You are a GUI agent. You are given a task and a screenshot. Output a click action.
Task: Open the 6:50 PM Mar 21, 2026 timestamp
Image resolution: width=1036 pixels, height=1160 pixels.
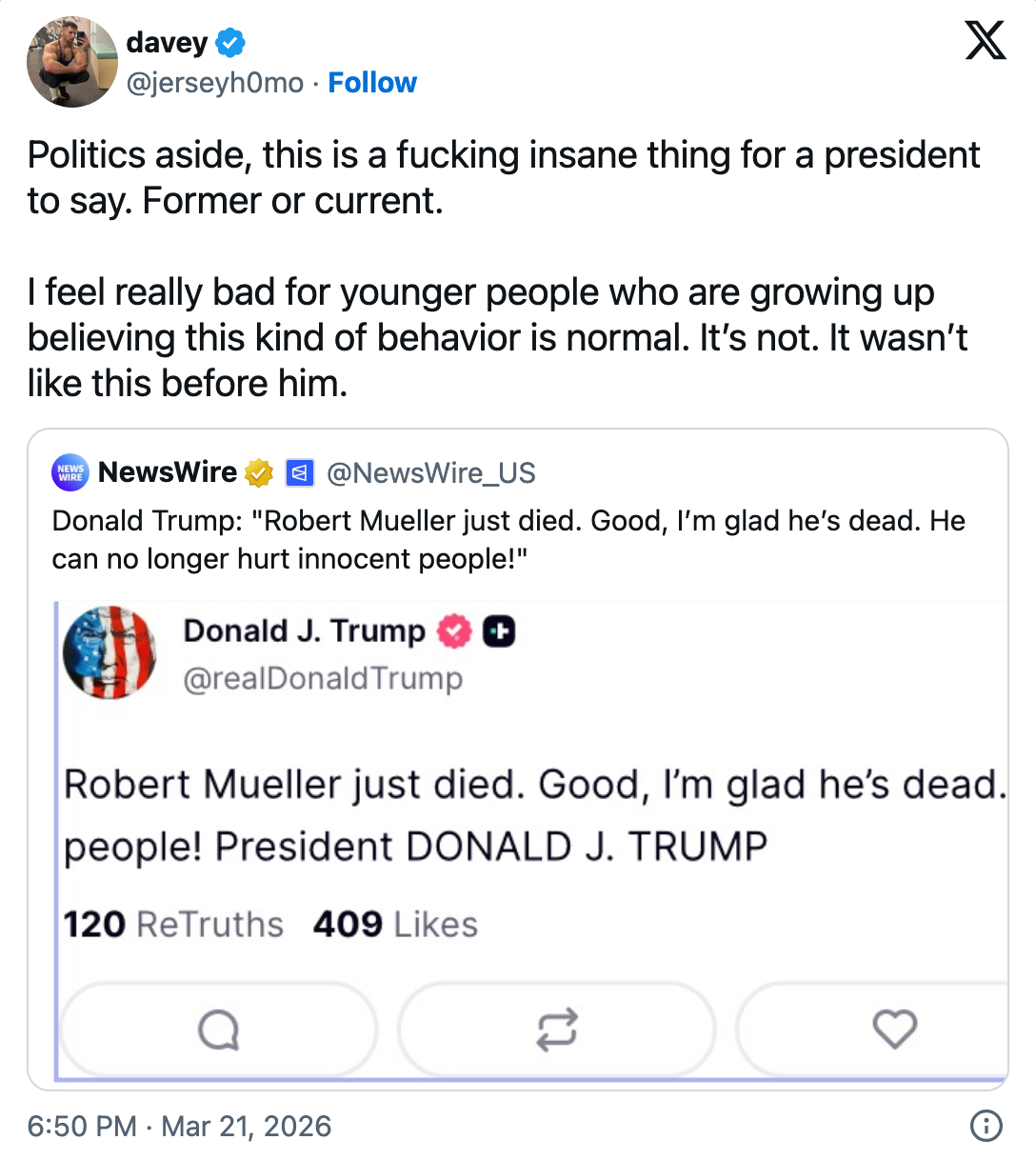coord(179,1127)
